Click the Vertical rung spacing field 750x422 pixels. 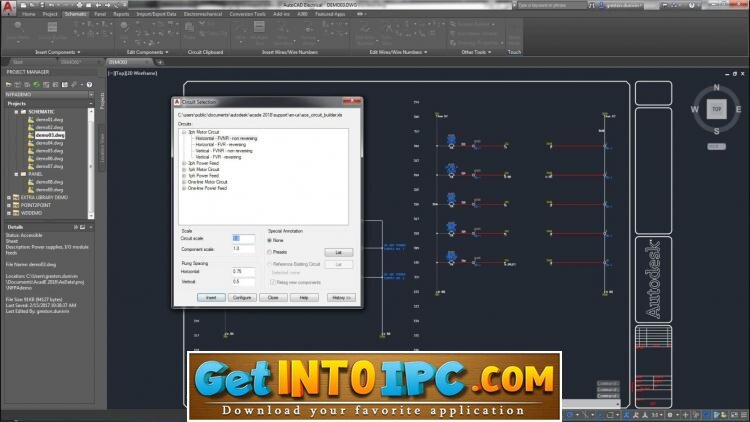[x=243, y=282]
